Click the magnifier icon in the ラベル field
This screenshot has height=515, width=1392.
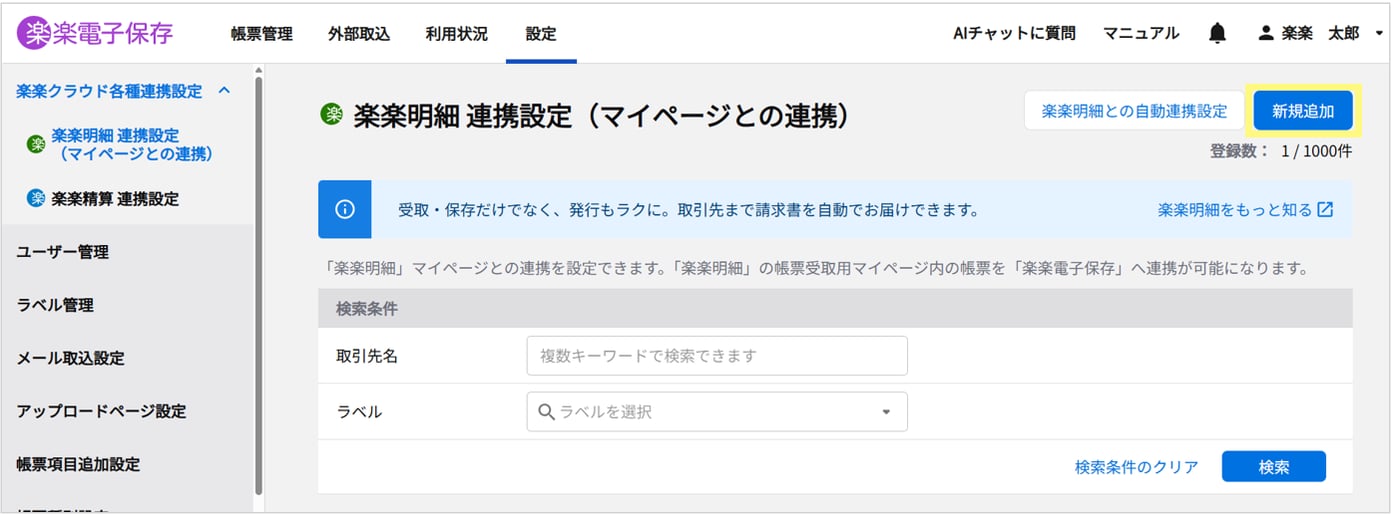546,411
